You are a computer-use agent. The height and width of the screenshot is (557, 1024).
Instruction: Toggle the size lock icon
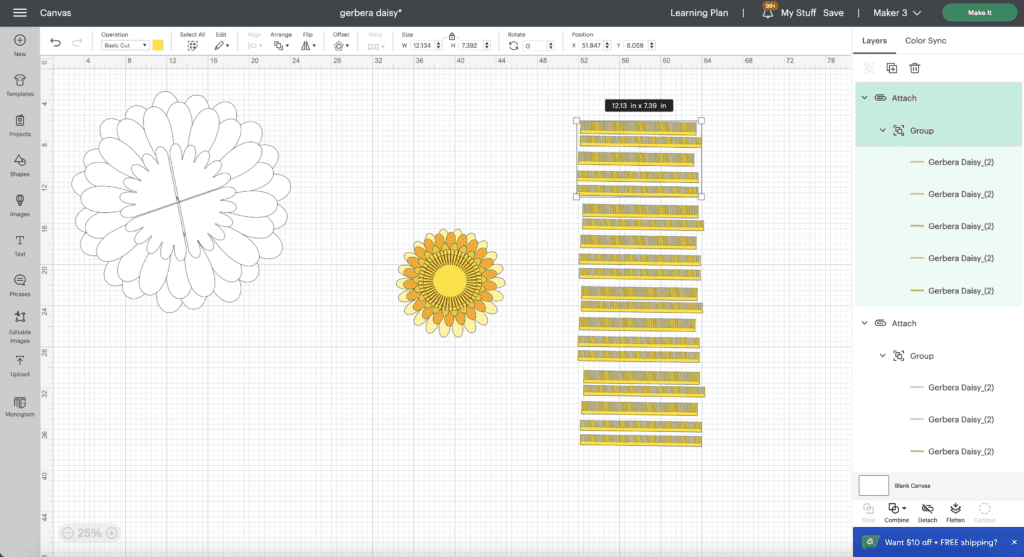[451, 37]
